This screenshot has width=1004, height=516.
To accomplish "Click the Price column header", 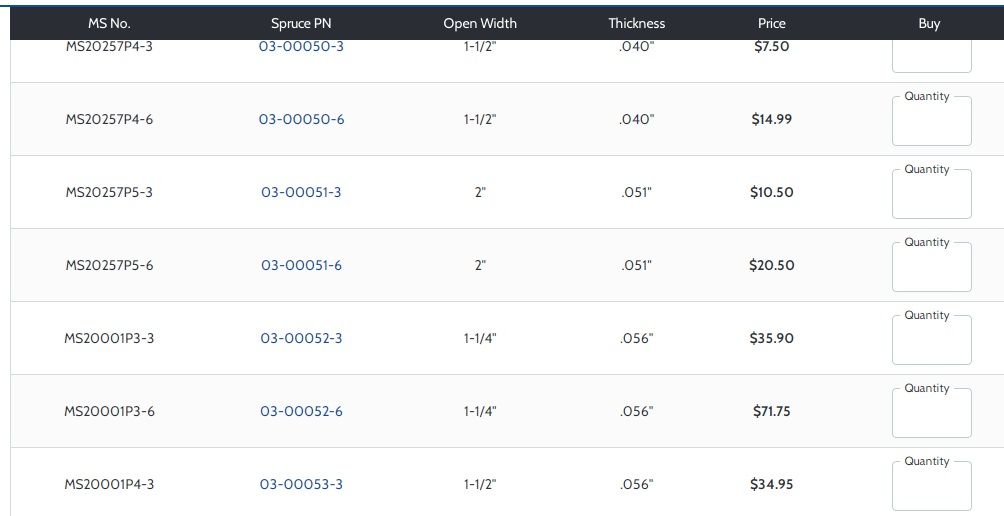I will (x=772, y=23).
